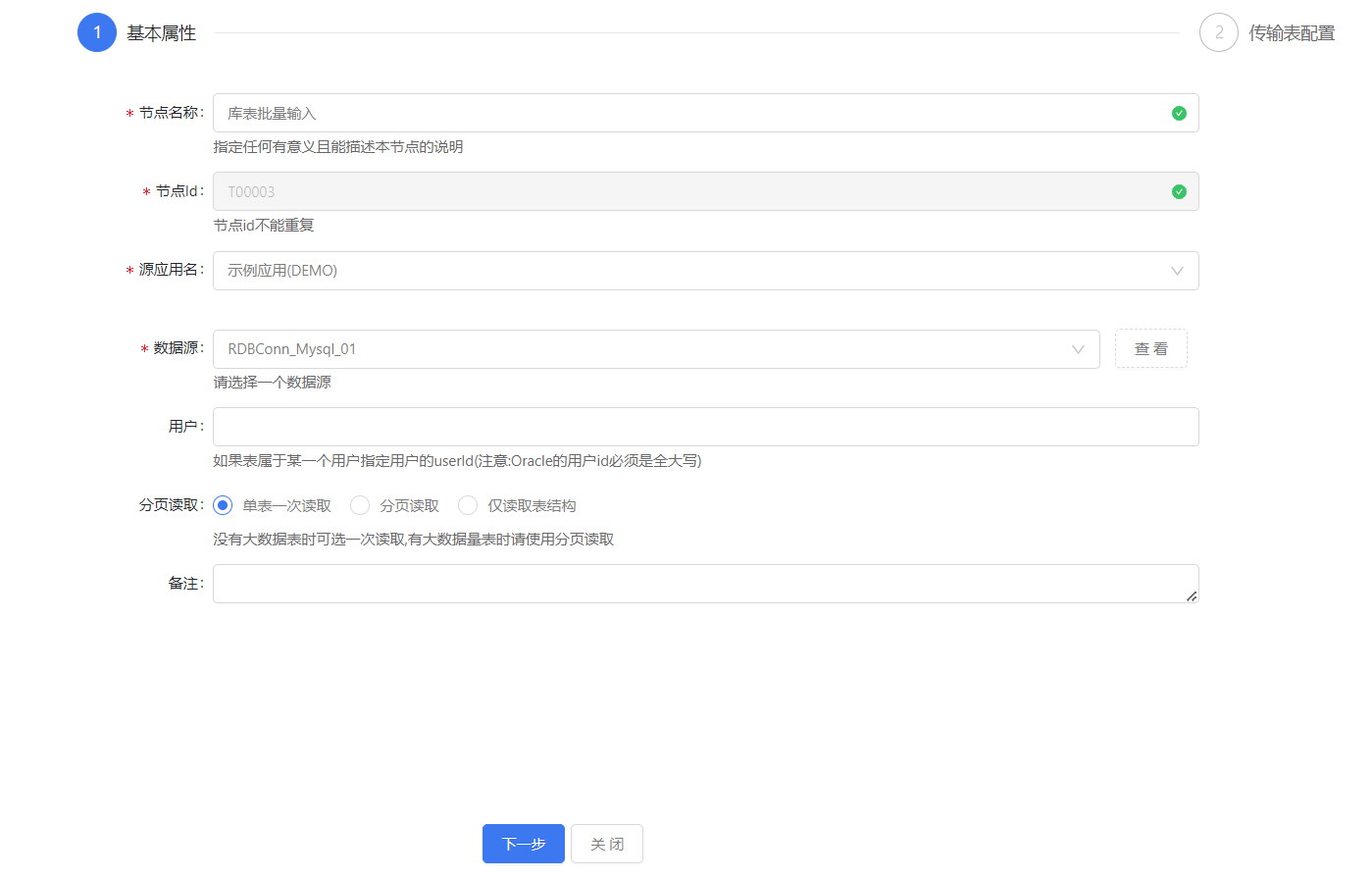This screenshot has width=1372, height=878.
Task: Go to the 基本属性 step
Action: pos(162,33)
